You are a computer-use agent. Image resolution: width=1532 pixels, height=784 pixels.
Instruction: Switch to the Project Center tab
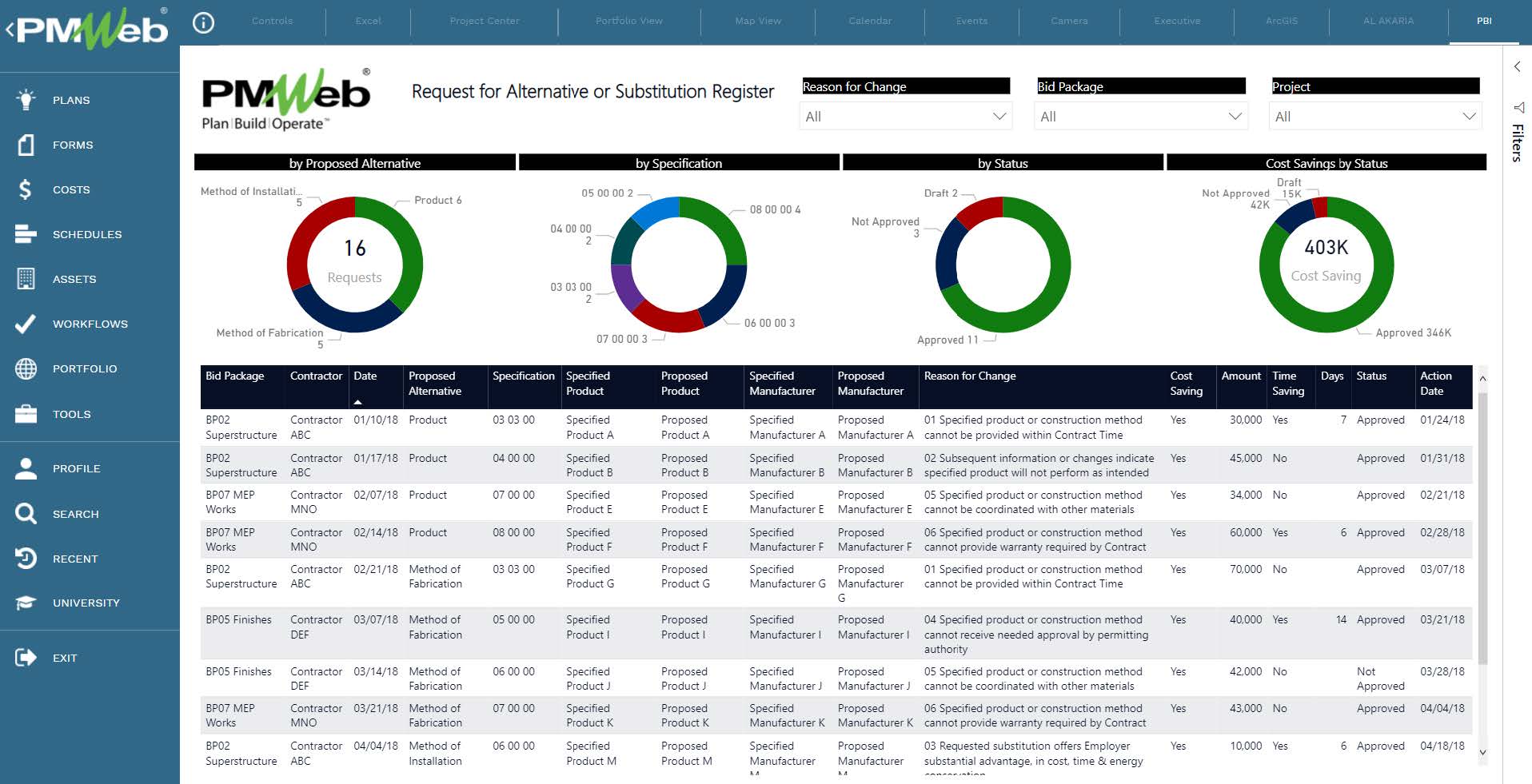[x=485, y=21]
